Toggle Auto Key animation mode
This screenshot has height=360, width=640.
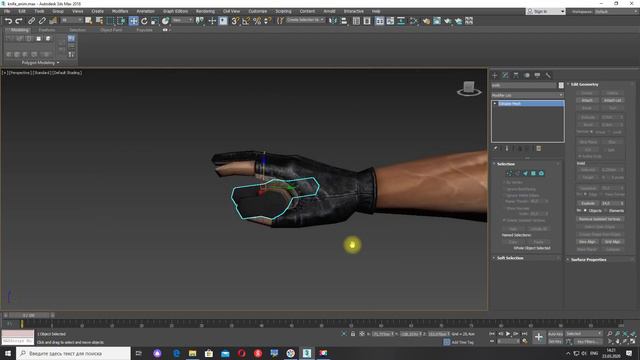(x=555, y=334)
